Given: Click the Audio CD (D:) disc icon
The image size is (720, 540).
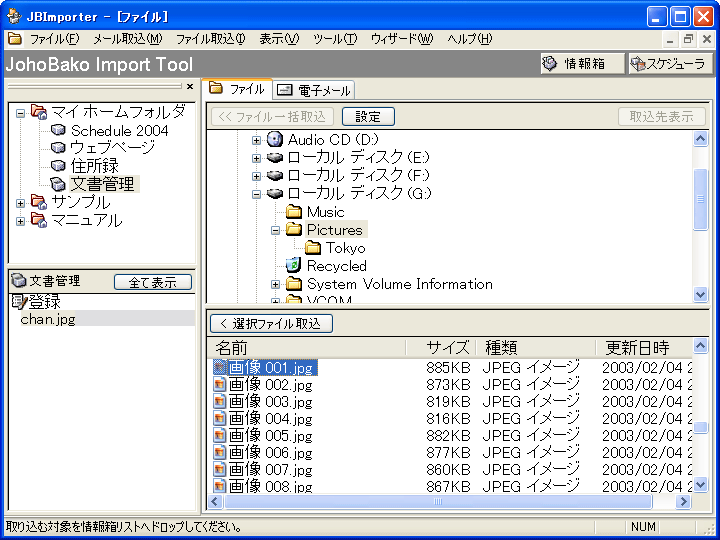Looking at the screenshot, I should coord(275,139).
